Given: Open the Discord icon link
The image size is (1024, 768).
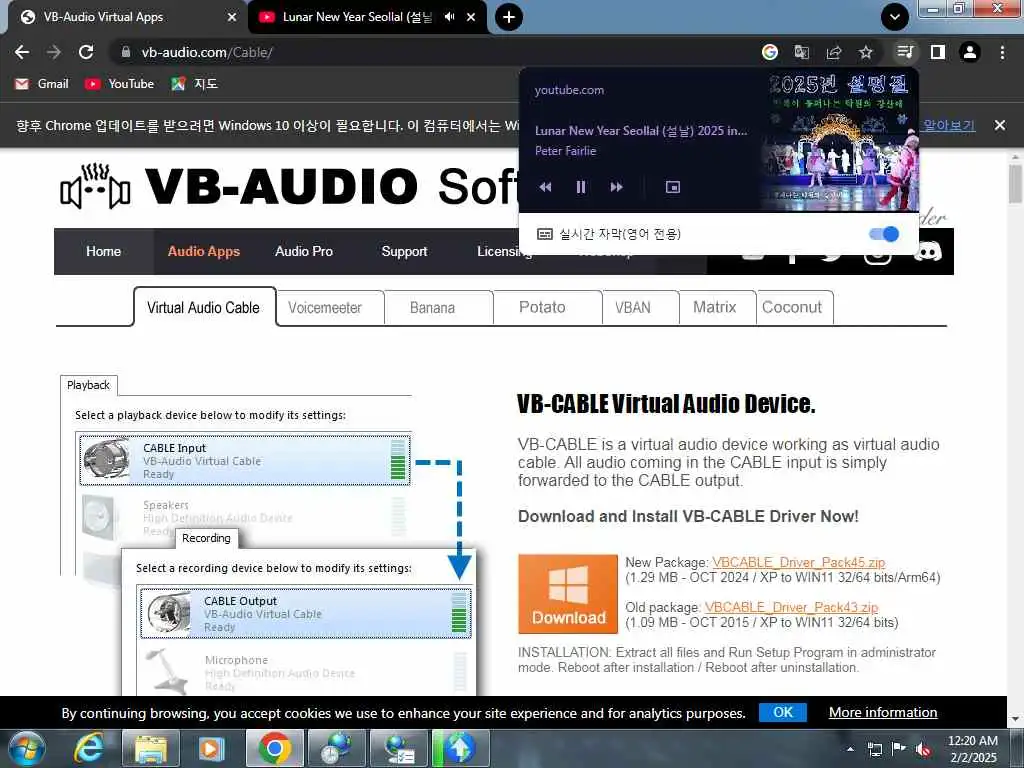Looking at the screenshot, I should tap(928, 251).
